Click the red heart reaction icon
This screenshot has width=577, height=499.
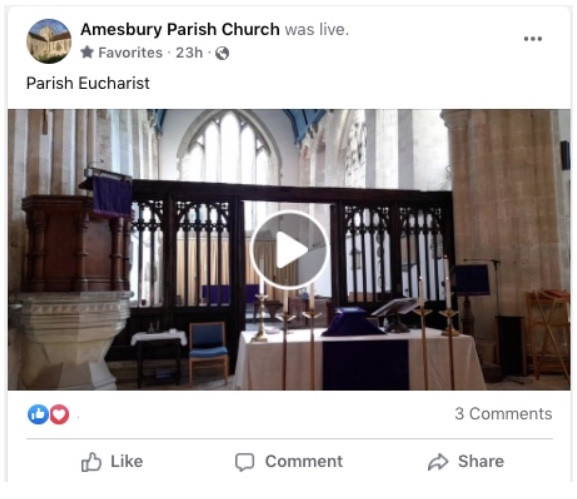tap(59, 414)
